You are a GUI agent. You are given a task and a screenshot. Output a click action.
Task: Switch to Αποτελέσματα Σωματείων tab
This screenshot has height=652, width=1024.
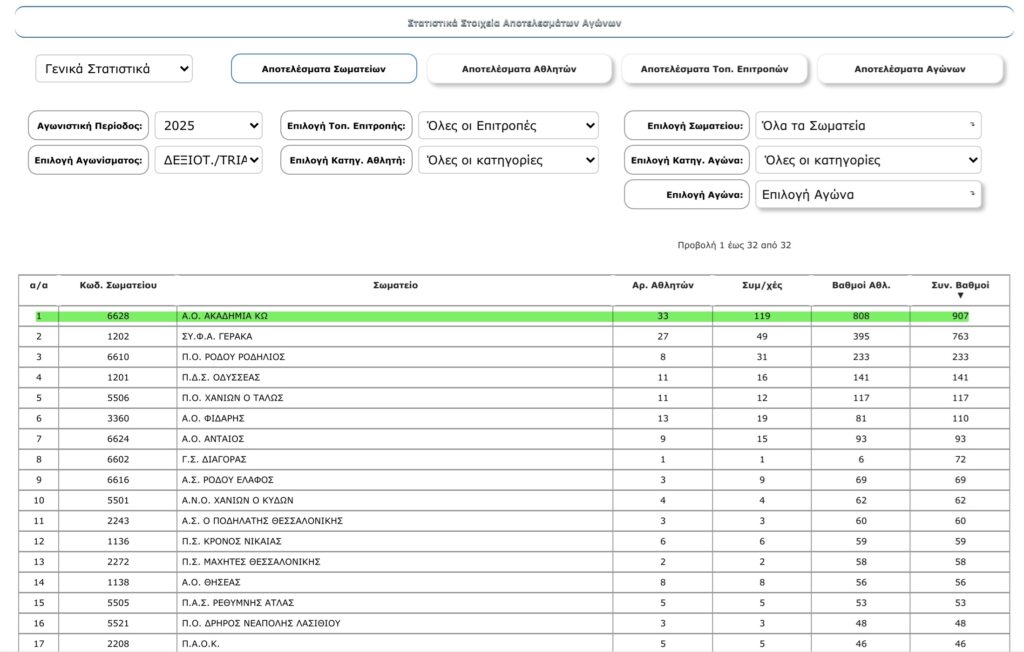click(x=324, y=69)
